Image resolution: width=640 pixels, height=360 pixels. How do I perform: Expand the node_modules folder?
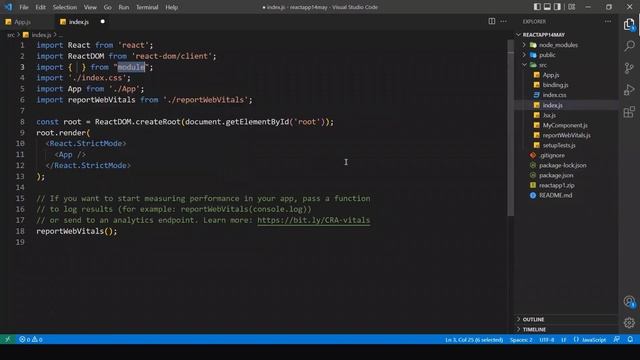click(x=524, y=45)
